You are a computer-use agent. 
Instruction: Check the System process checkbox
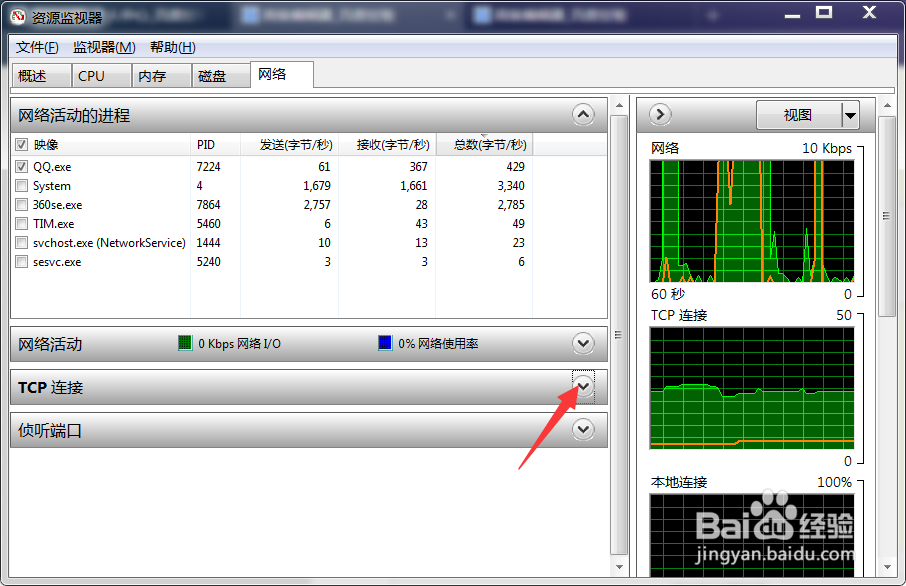21,186
